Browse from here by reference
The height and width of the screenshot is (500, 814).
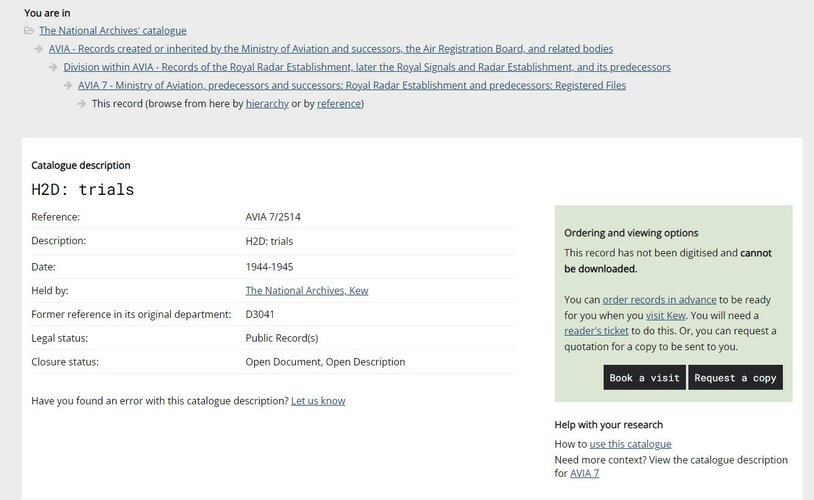(x=339, y=103)
